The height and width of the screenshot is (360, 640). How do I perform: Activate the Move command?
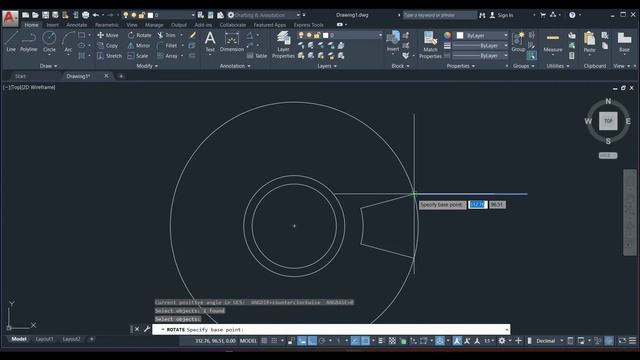(108, 35)
